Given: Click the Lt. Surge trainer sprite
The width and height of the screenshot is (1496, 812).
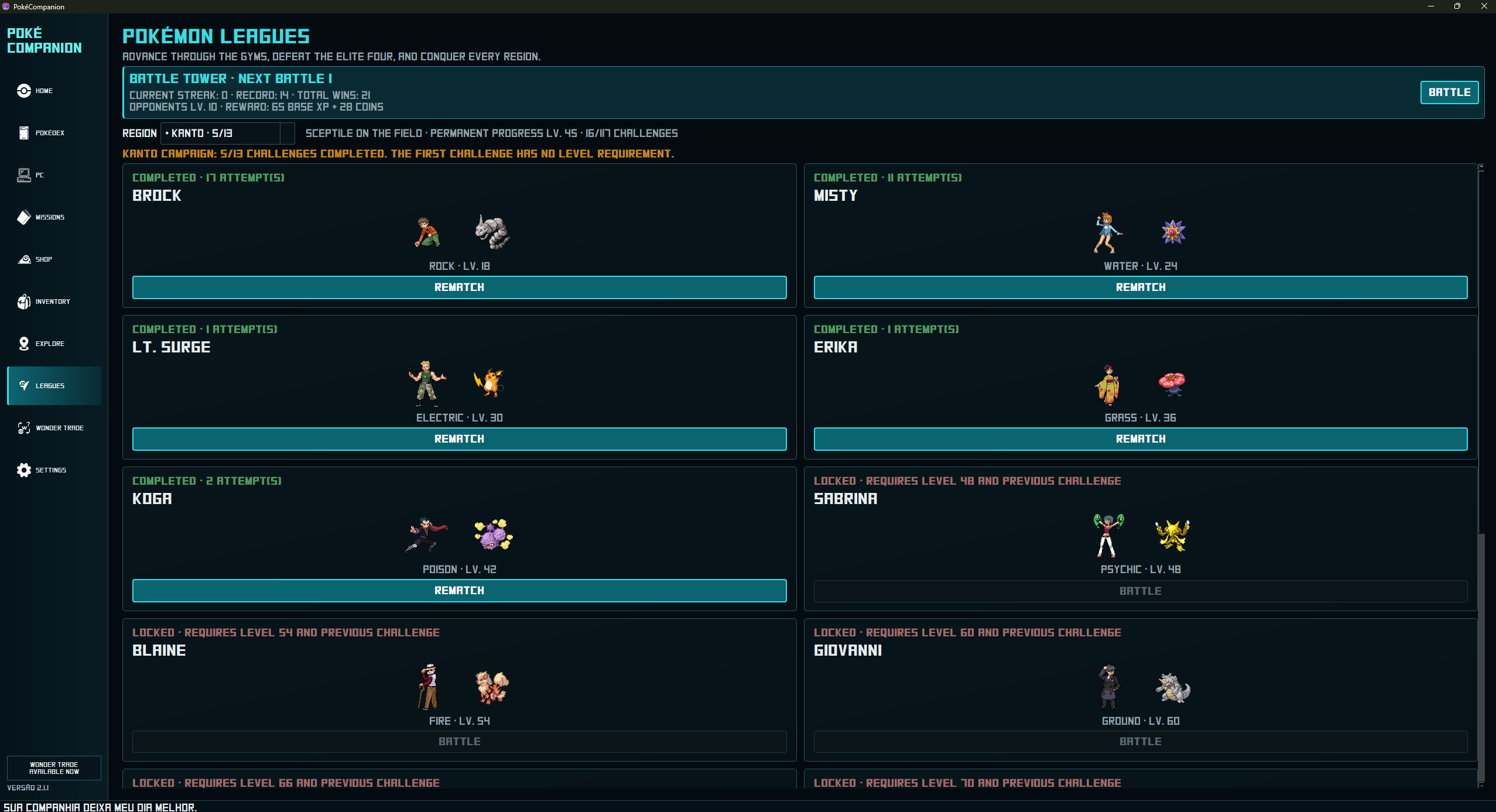Looking at the screenshot, I should 427,384.
